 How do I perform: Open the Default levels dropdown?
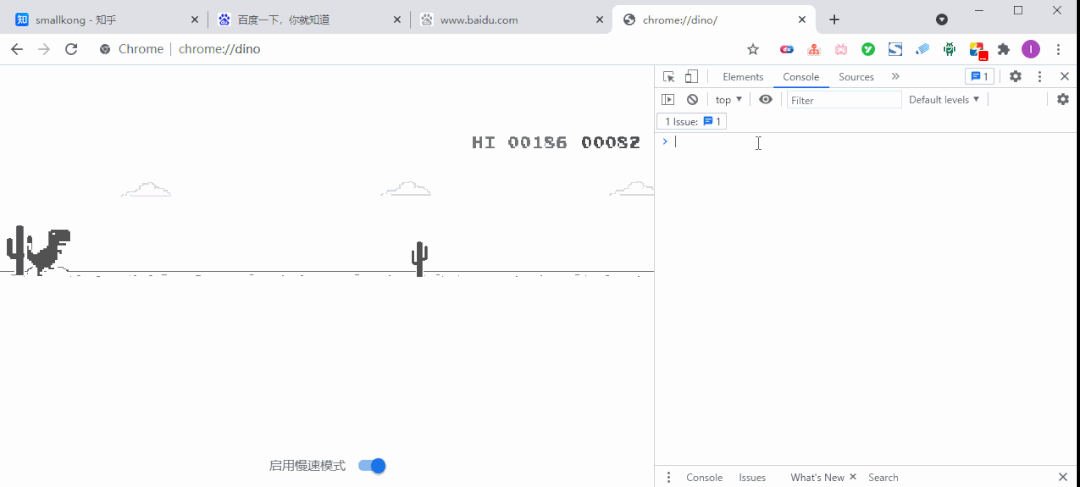(x=944, y=100)
